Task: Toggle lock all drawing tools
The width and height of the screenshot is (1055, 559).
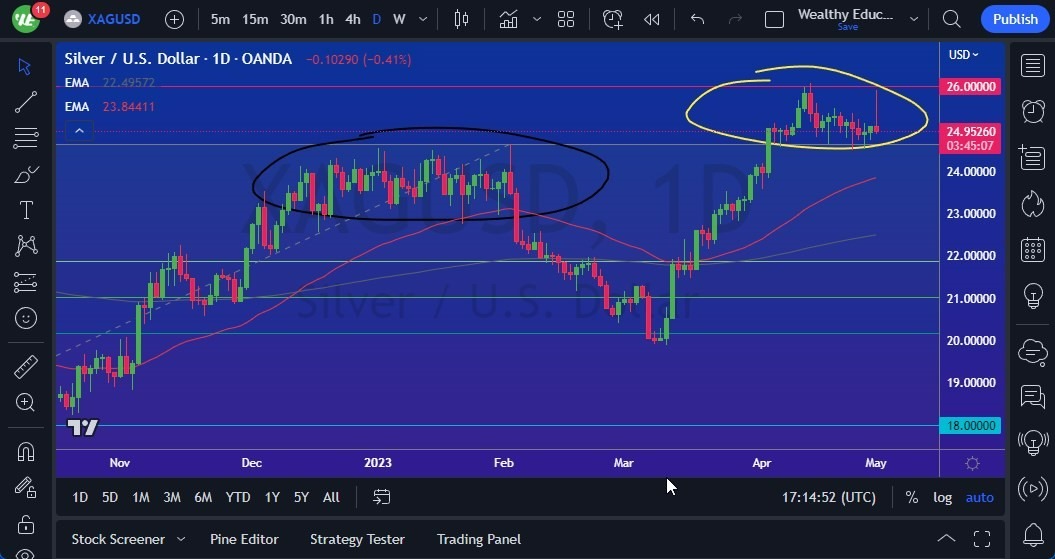Action: click(x=26, y=523)
